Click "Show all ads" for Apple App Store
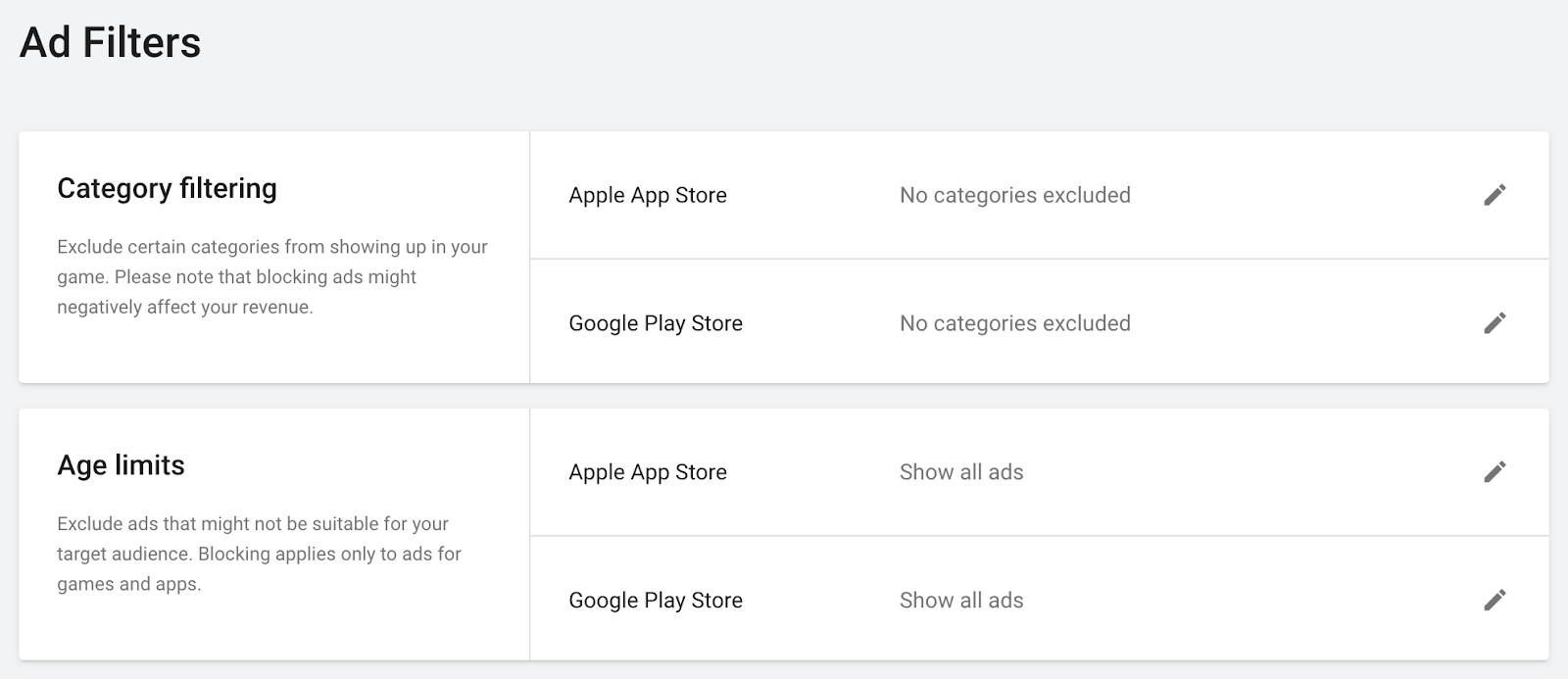 click(x=961, y=472)
